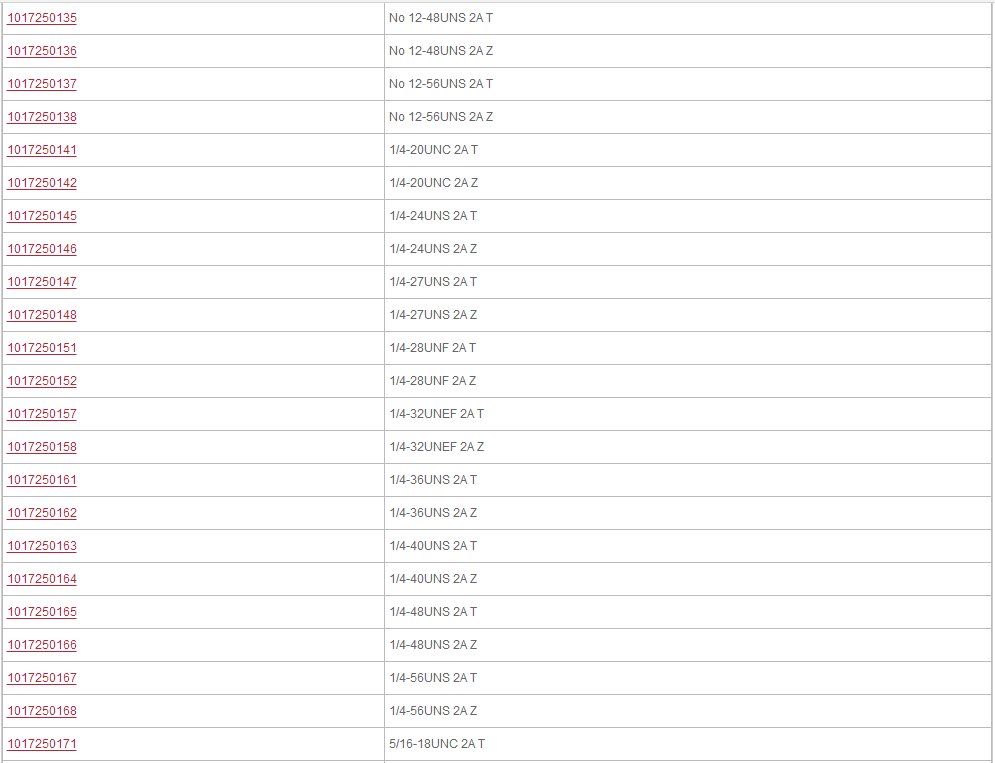
Task: Open part number link 1017250135
Action: coord(42,18)
